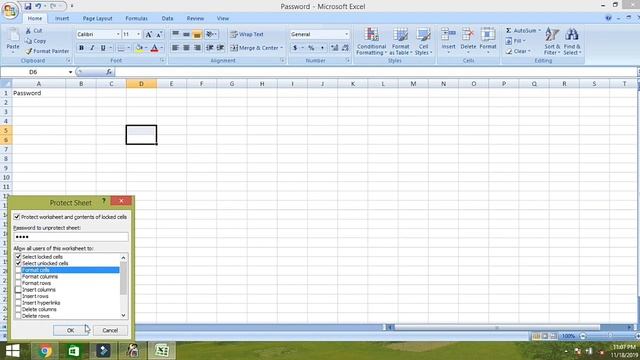Uncheck Select locked cells
Viewport: 640px width, 360px height.
[18, 257]
